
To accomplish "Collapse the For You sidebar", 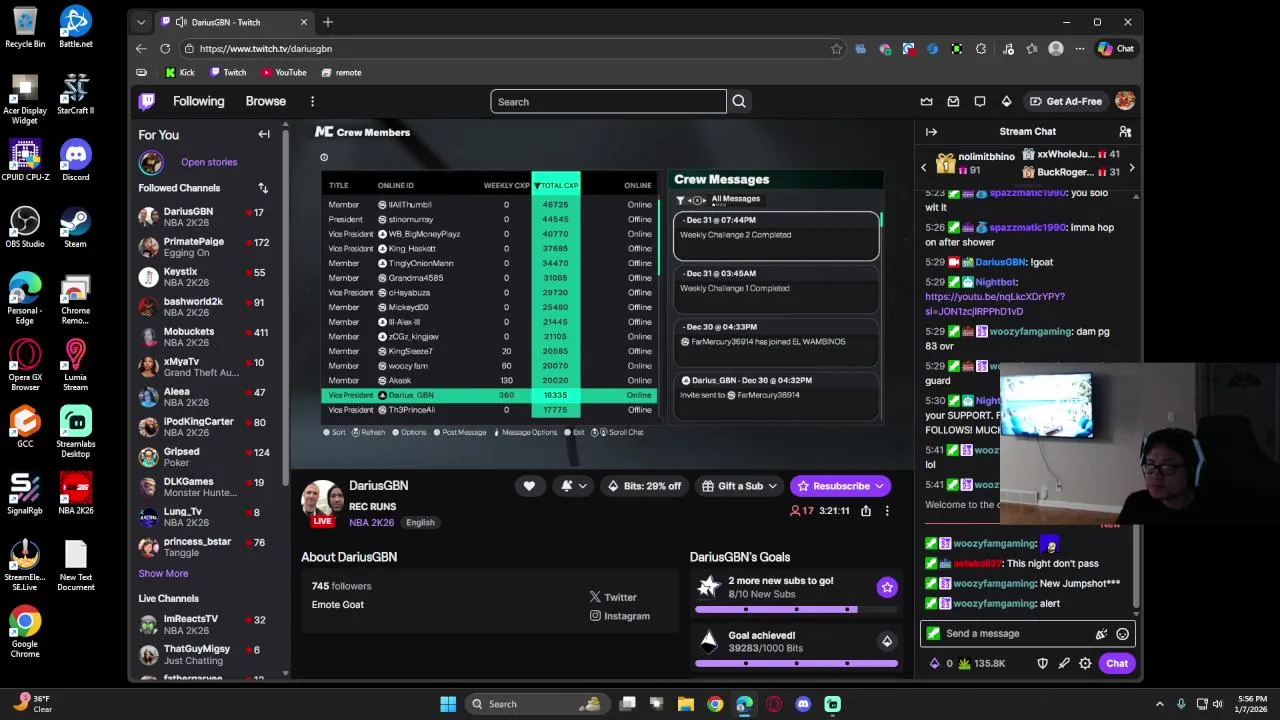I will [x=264, y=134].
